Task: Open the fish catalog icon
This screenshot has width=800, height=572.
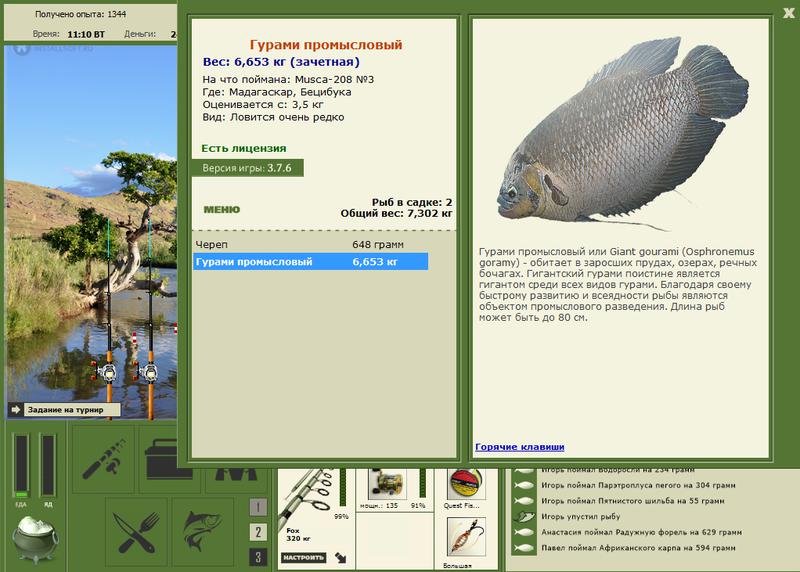Action: coord(203,533)
